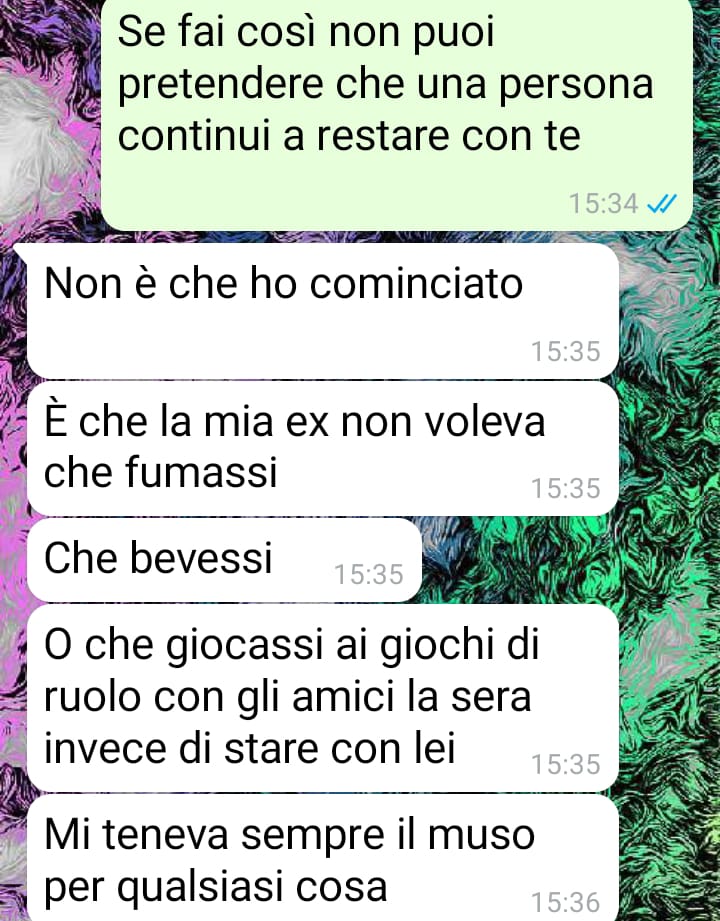Tap timestamp next to 'che fumassi'

(566, 488)
